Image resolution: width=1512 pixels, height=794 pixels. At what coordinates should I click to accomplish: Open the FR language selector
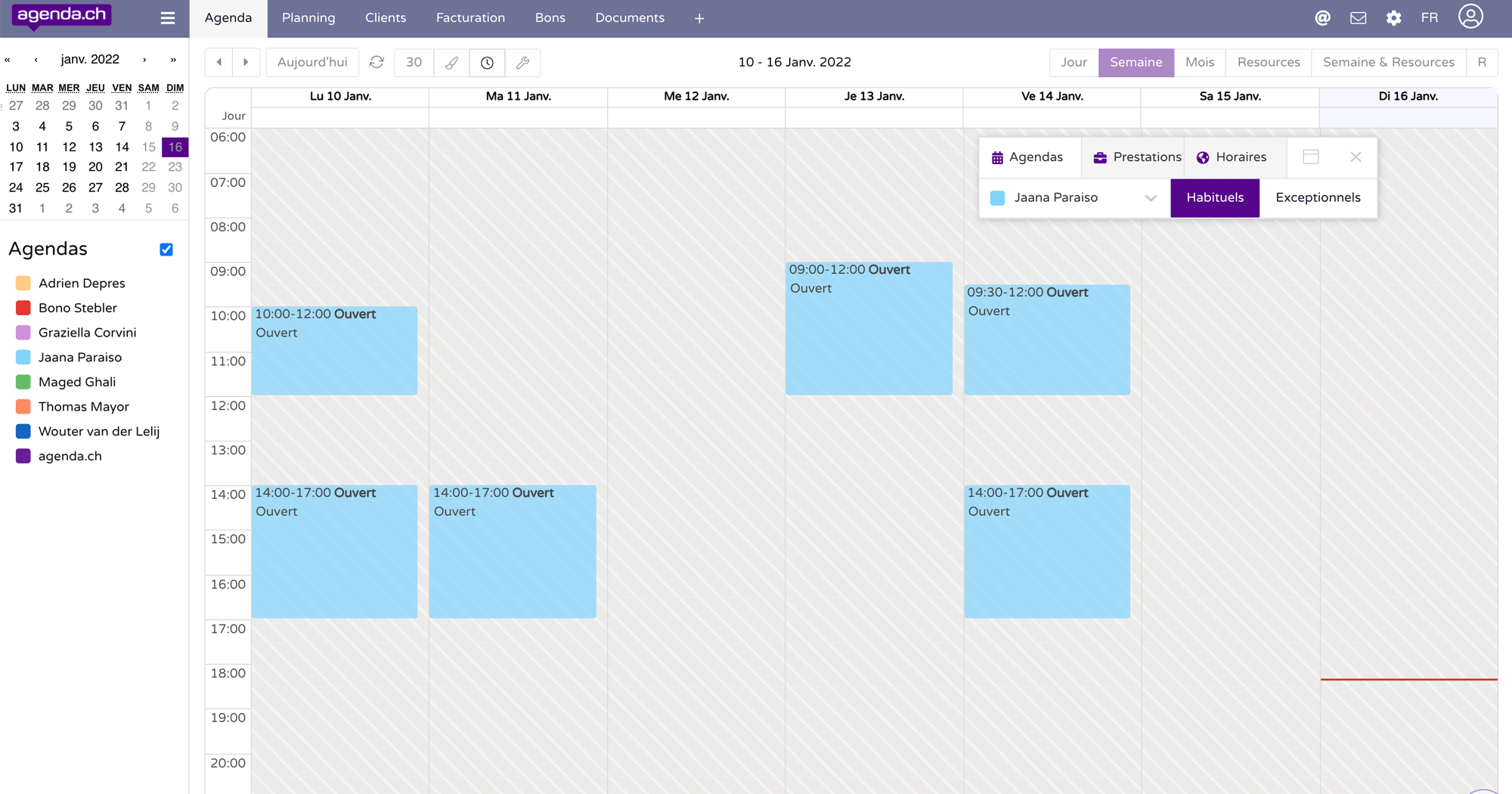click(x=1429, y=18)
